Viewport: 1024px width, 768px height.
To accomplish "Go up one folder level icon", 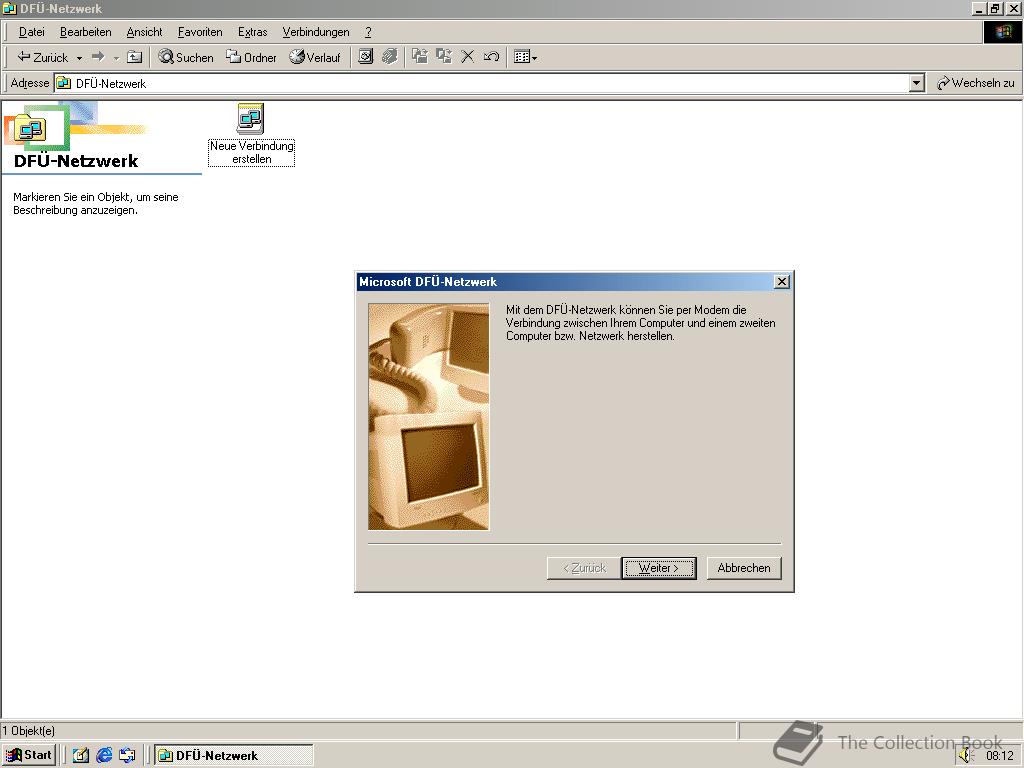I will pyautogui.click(x=135, y=57).
